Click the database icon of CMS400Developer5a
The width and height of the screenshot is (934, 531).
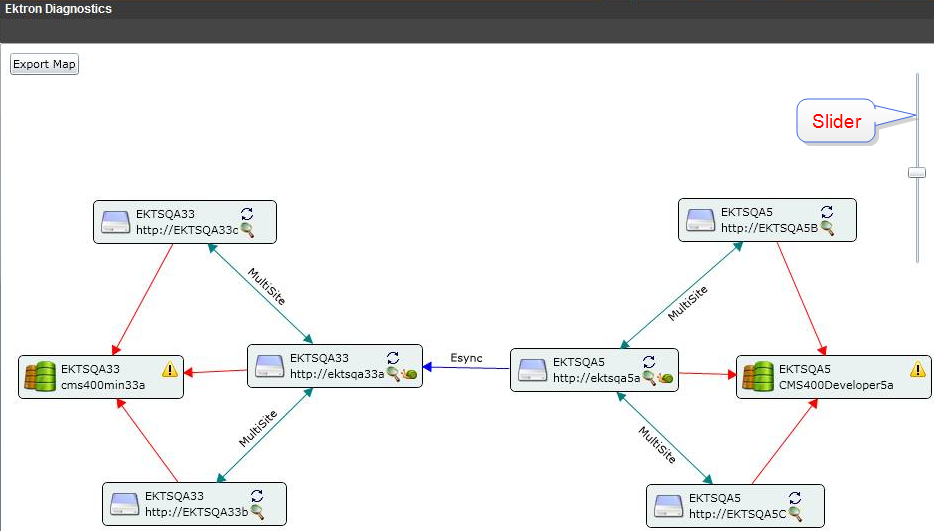tap(758, 377)
